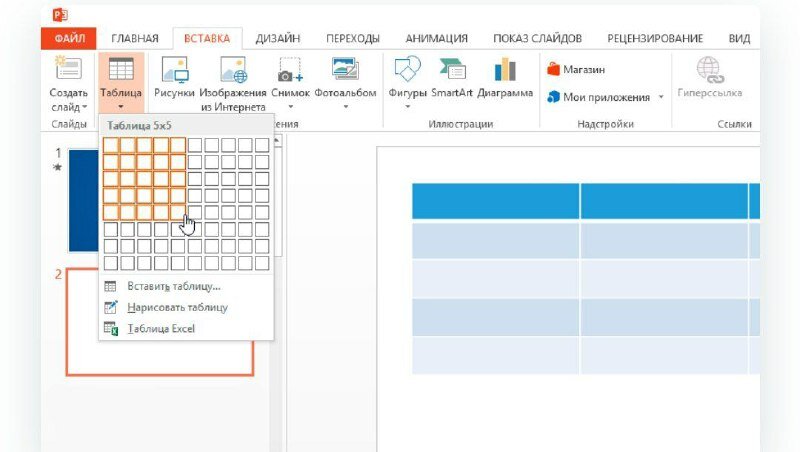
Task: Open the АНИМАЦИЯ tab
Action: (436, 39)
